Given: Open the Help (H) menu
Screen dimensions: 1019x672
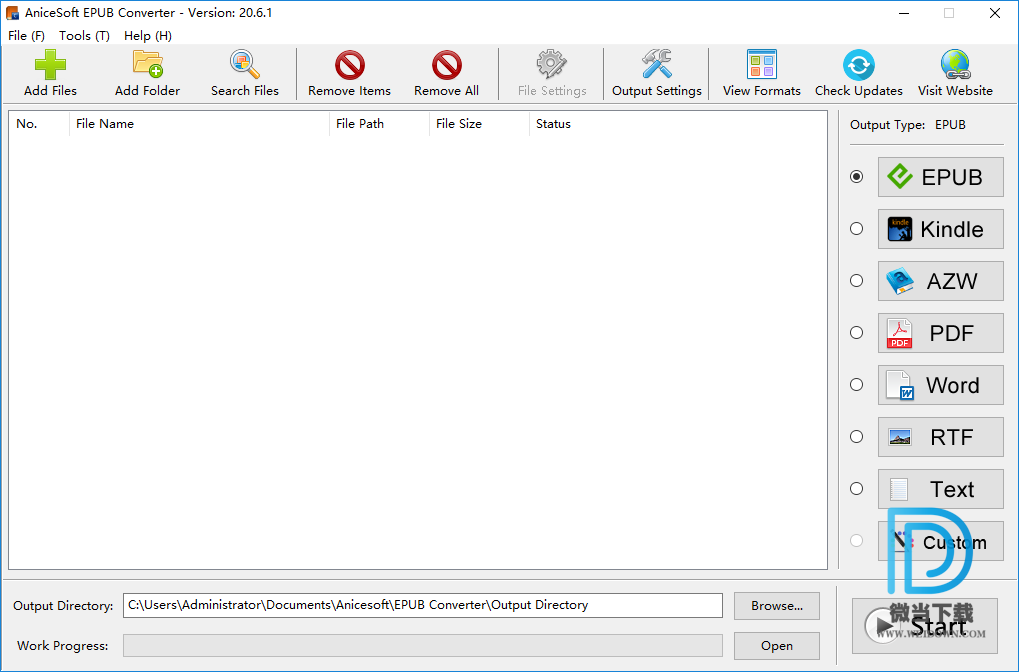Looking at the screenshot, I should (x=148, y=35).
